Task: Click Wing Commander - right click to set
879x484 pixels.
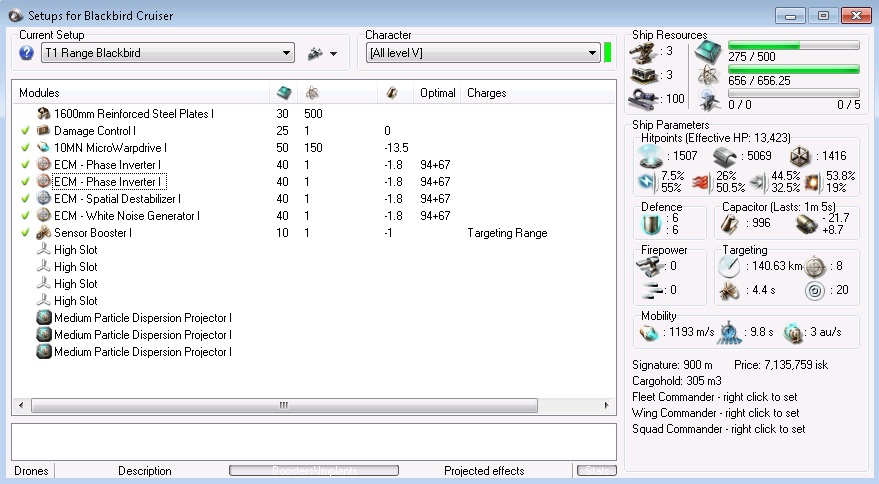Action: pos(715,413)
